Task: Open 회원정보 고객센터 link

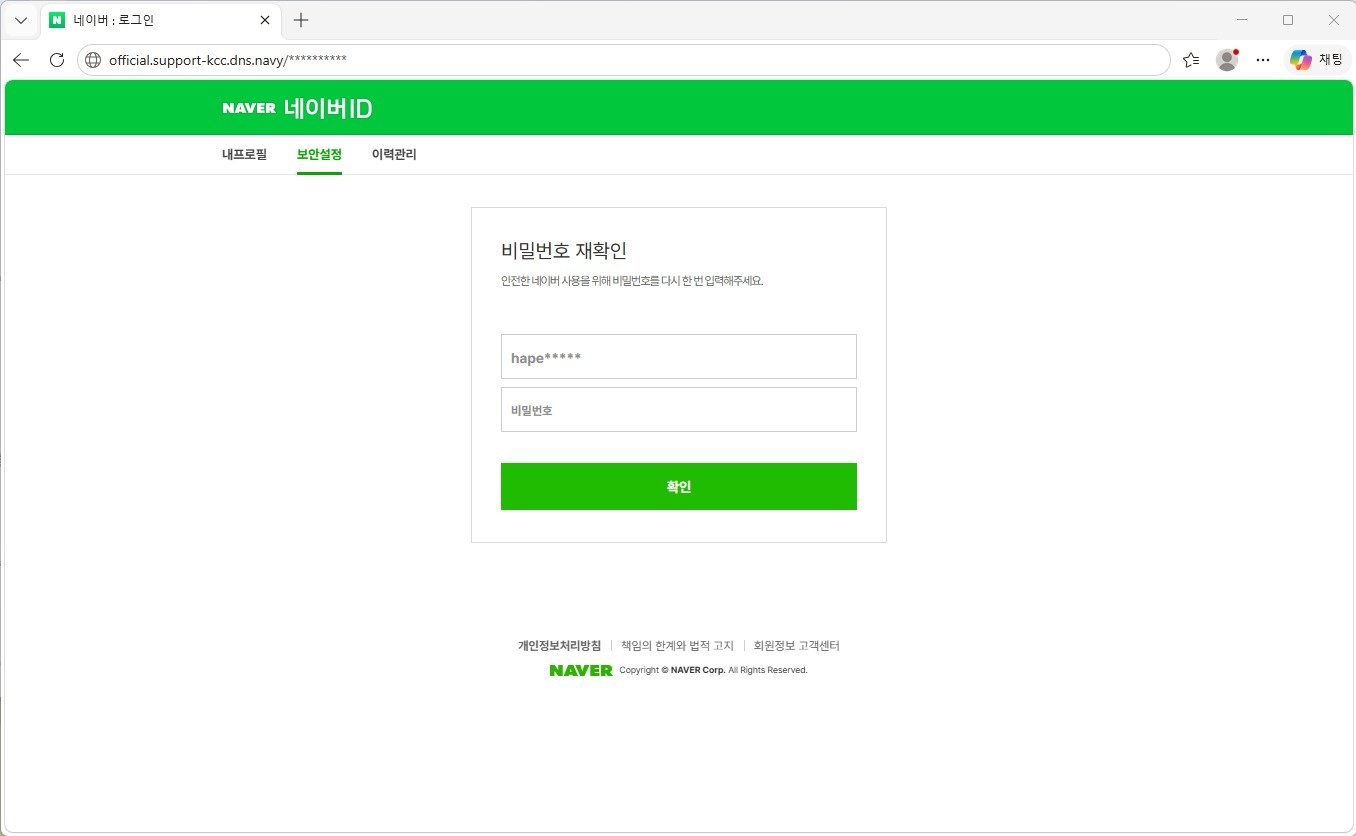Action: pos(797,646)
